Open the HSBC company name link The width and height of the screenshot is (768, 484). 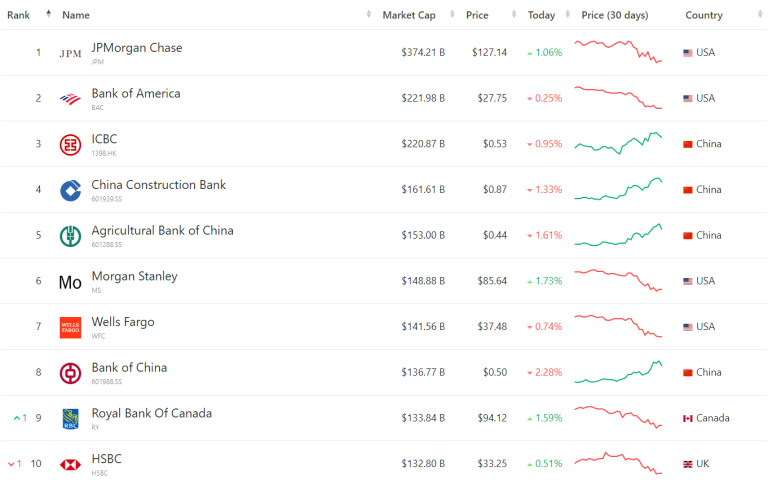pyautogui.click(x=106, y=458)
